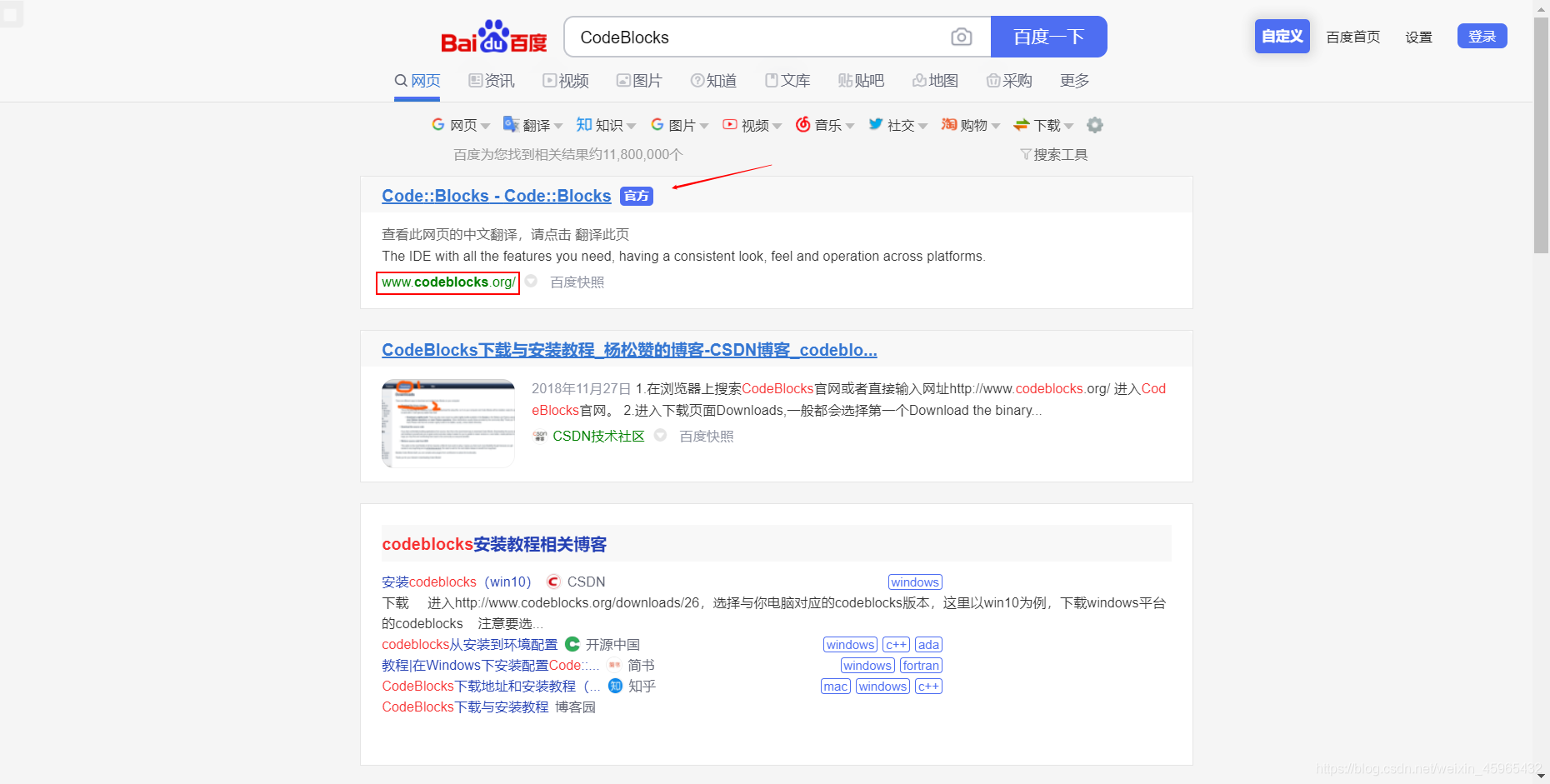Click windows tag beside CSDN entry

pos(915,582)
